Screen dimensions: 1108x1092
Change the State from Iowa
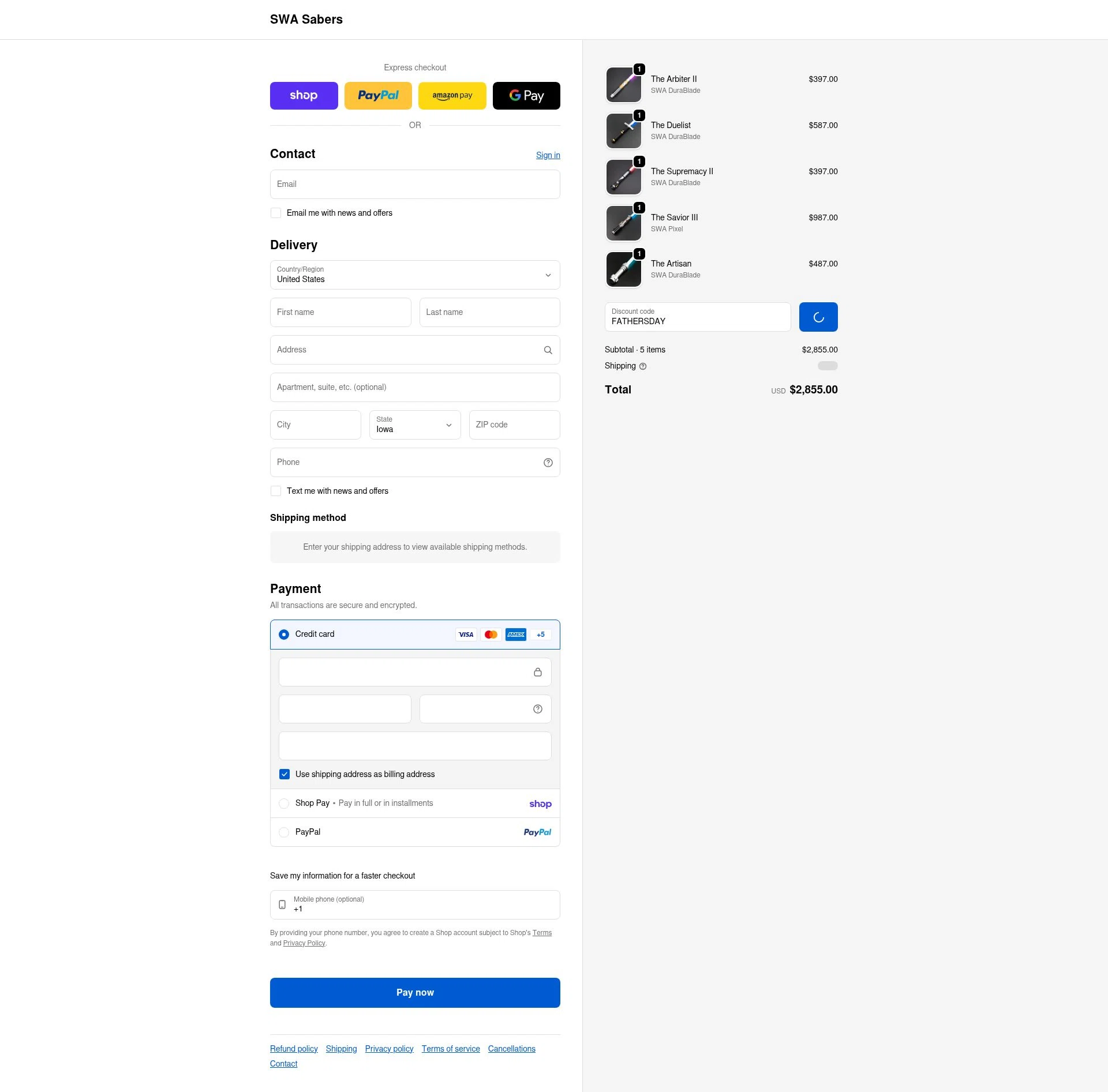click(414, 425)
